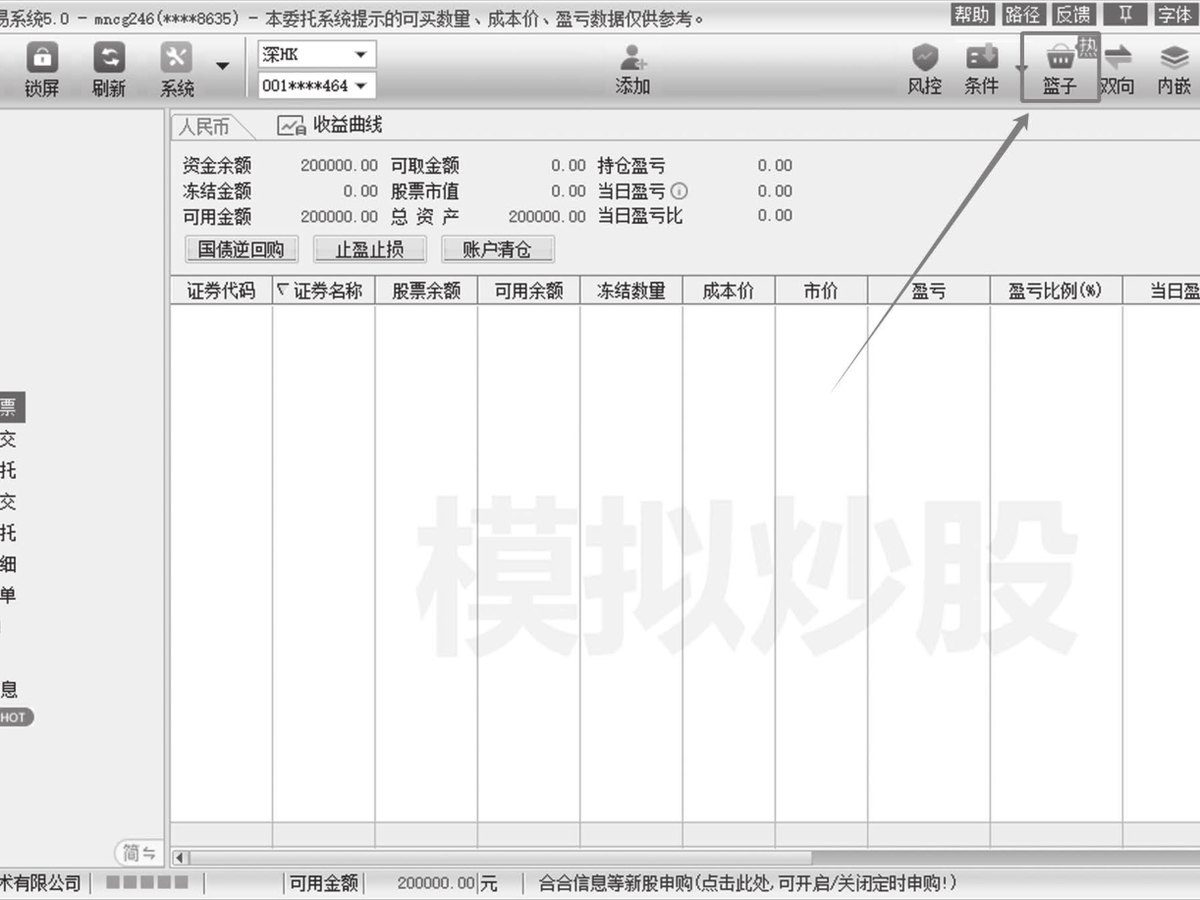Image resolution: width=1200 pixels, height=900 pixels.
Task: Lock the screen with 锁屏 icon
Action: coord(41,68)
